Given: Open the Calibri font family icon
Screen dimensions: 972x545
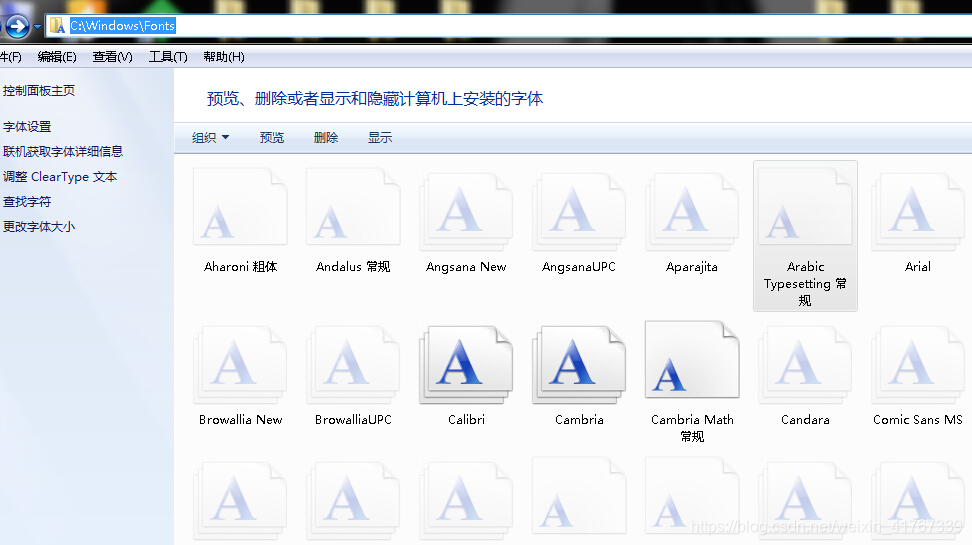Looking at the screenshot, I should point(466,365).
